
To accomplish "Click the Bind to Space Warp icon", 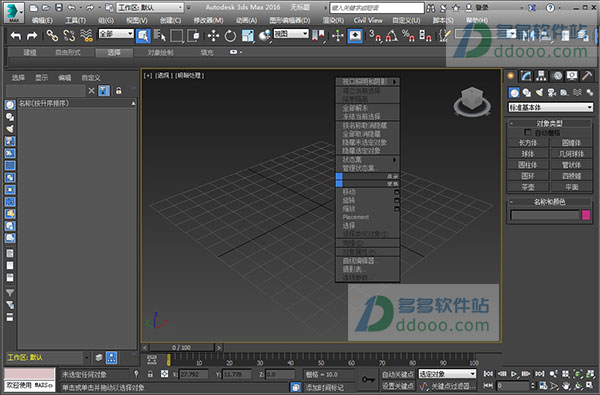I will [x=86, y=36].
